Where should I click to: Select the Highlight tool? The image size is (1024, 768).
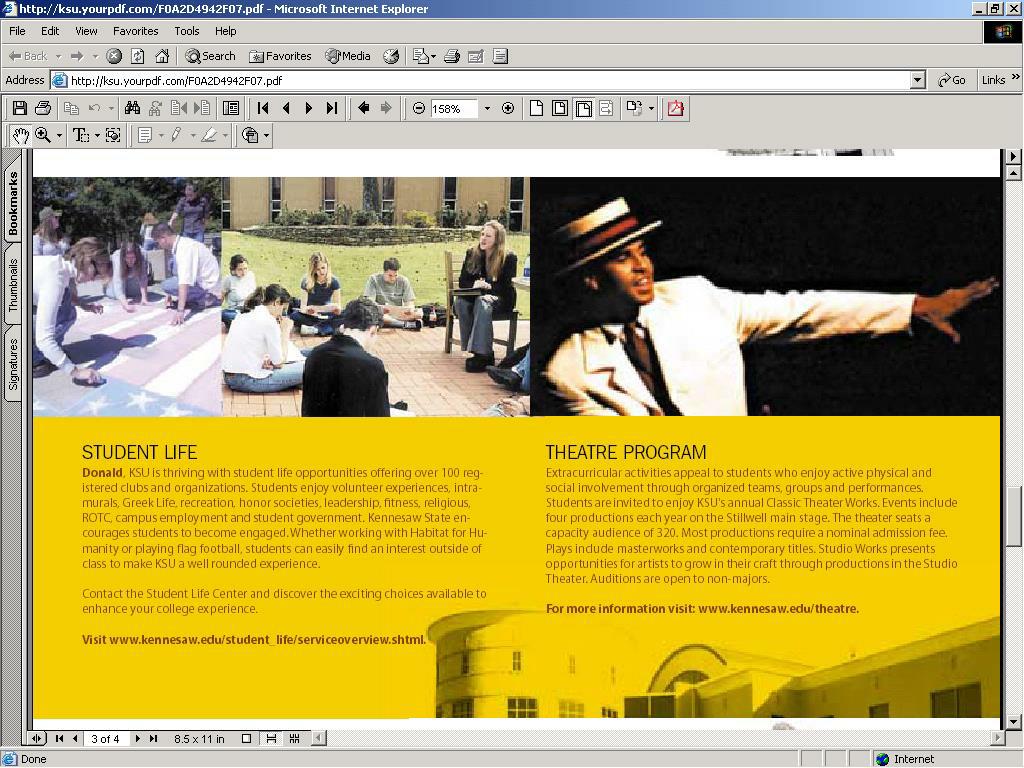(x=209, y=135)
